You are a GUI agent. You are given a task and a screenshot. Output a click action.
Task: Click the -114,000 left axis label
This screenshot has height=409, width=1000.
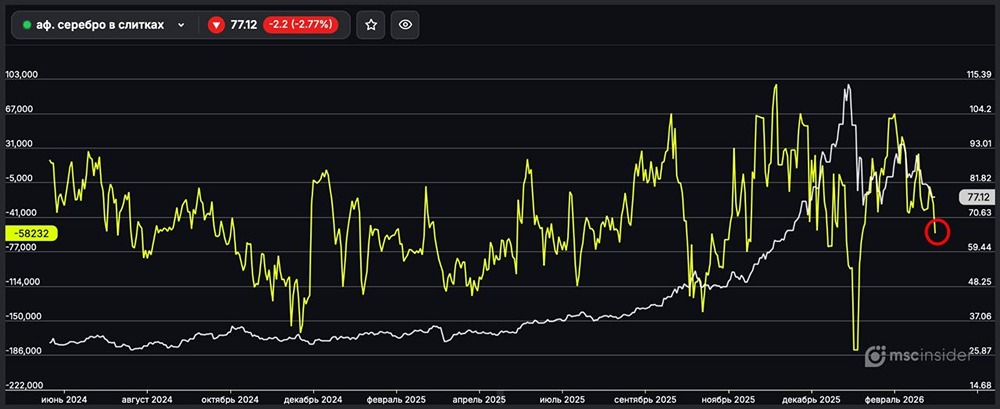(x=22, y=282)
